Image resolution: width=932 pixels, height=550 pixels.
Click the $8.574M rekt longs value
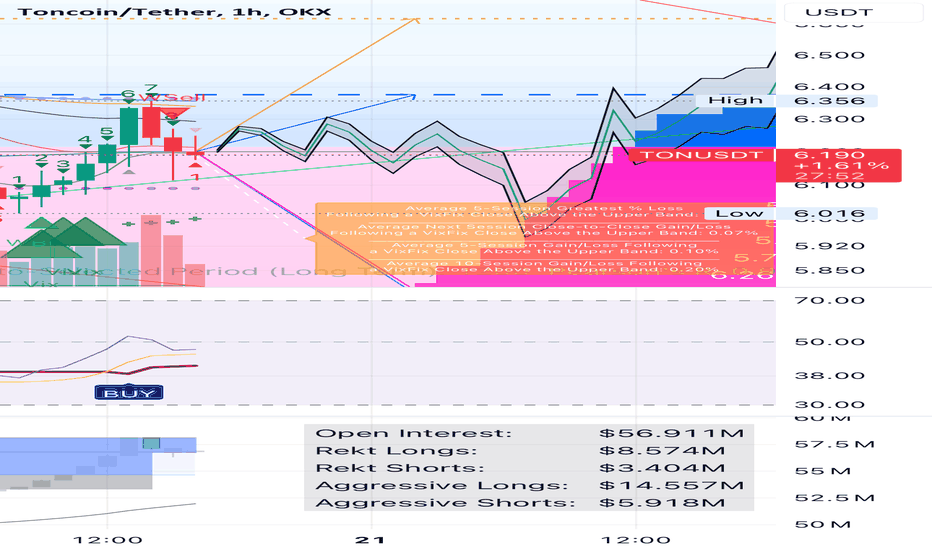[662, 451]
